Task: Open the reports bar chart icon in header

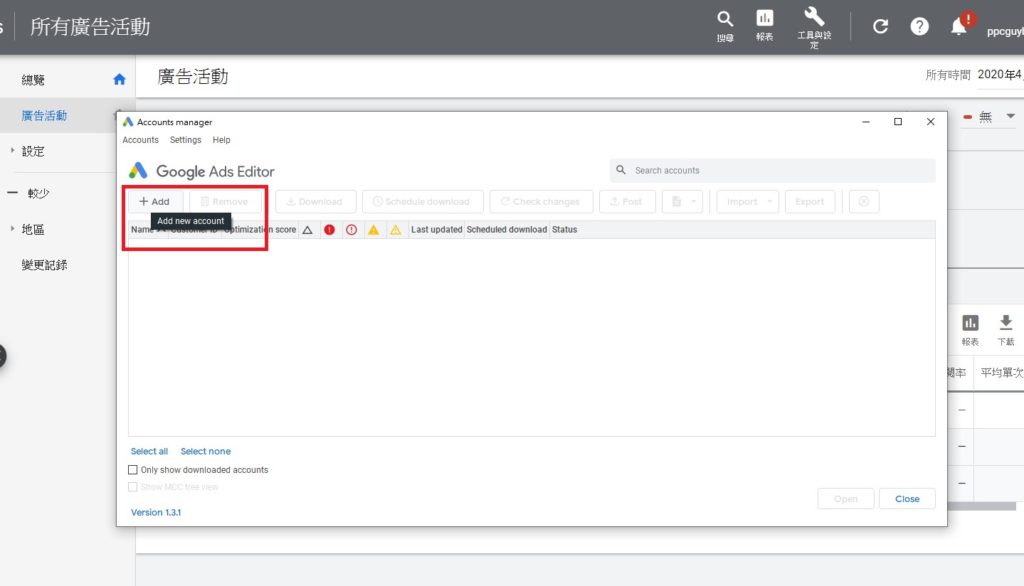Action: coord(765,19)
